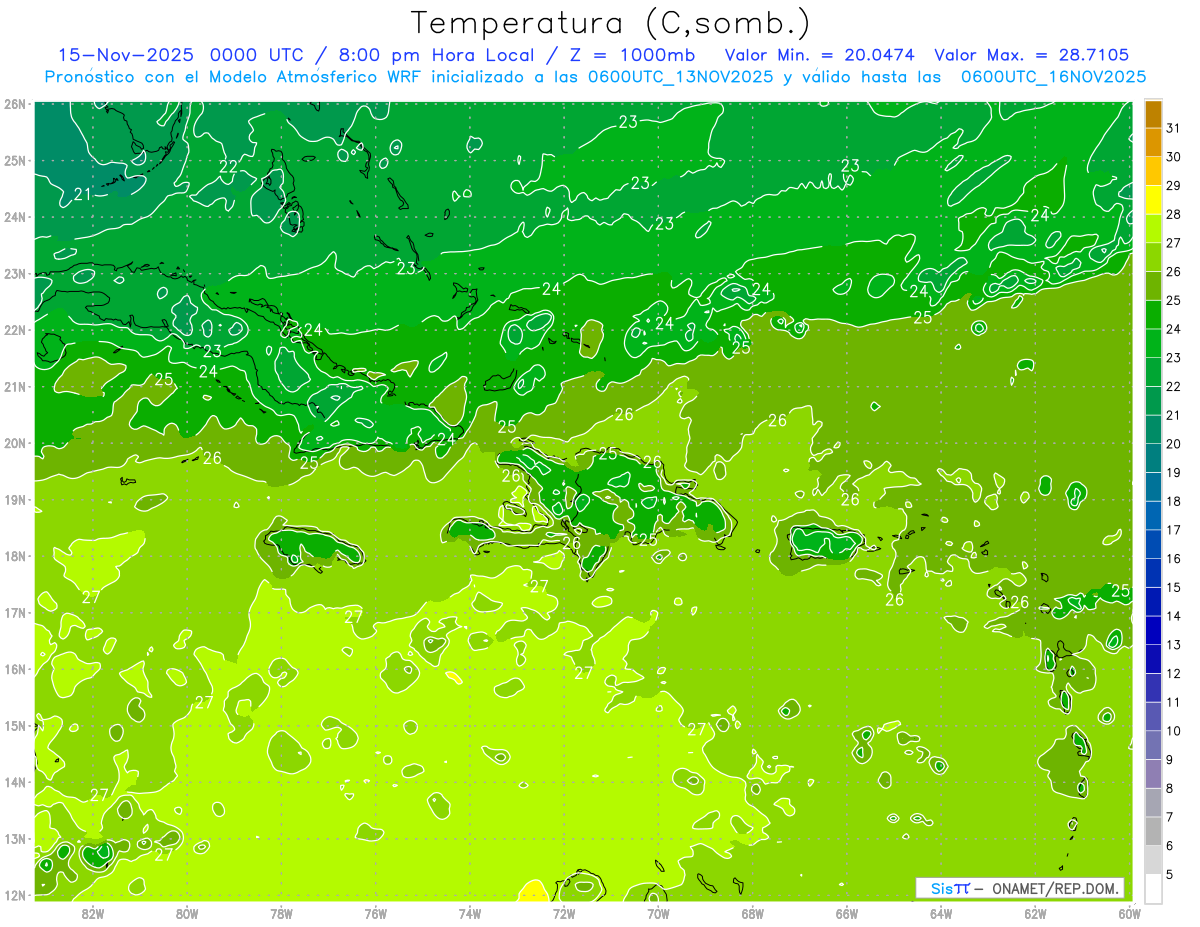This screenshot has width=1200, height=927.
Task: Click the 24N latitude axis label
Action: [x=14, y=217]
